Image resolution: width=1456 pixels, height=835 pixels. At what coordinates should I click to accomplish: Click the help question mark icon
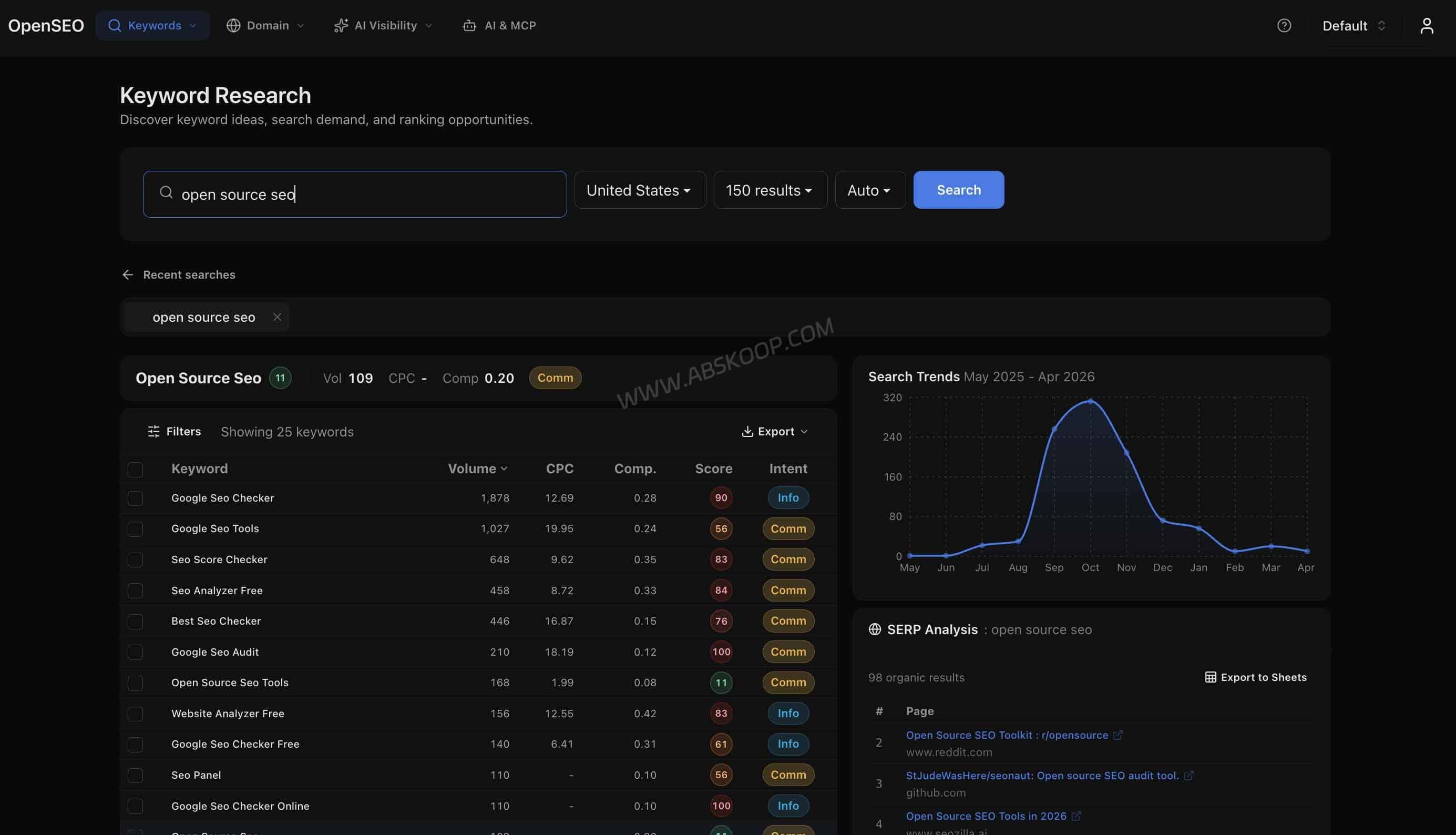1284,25
